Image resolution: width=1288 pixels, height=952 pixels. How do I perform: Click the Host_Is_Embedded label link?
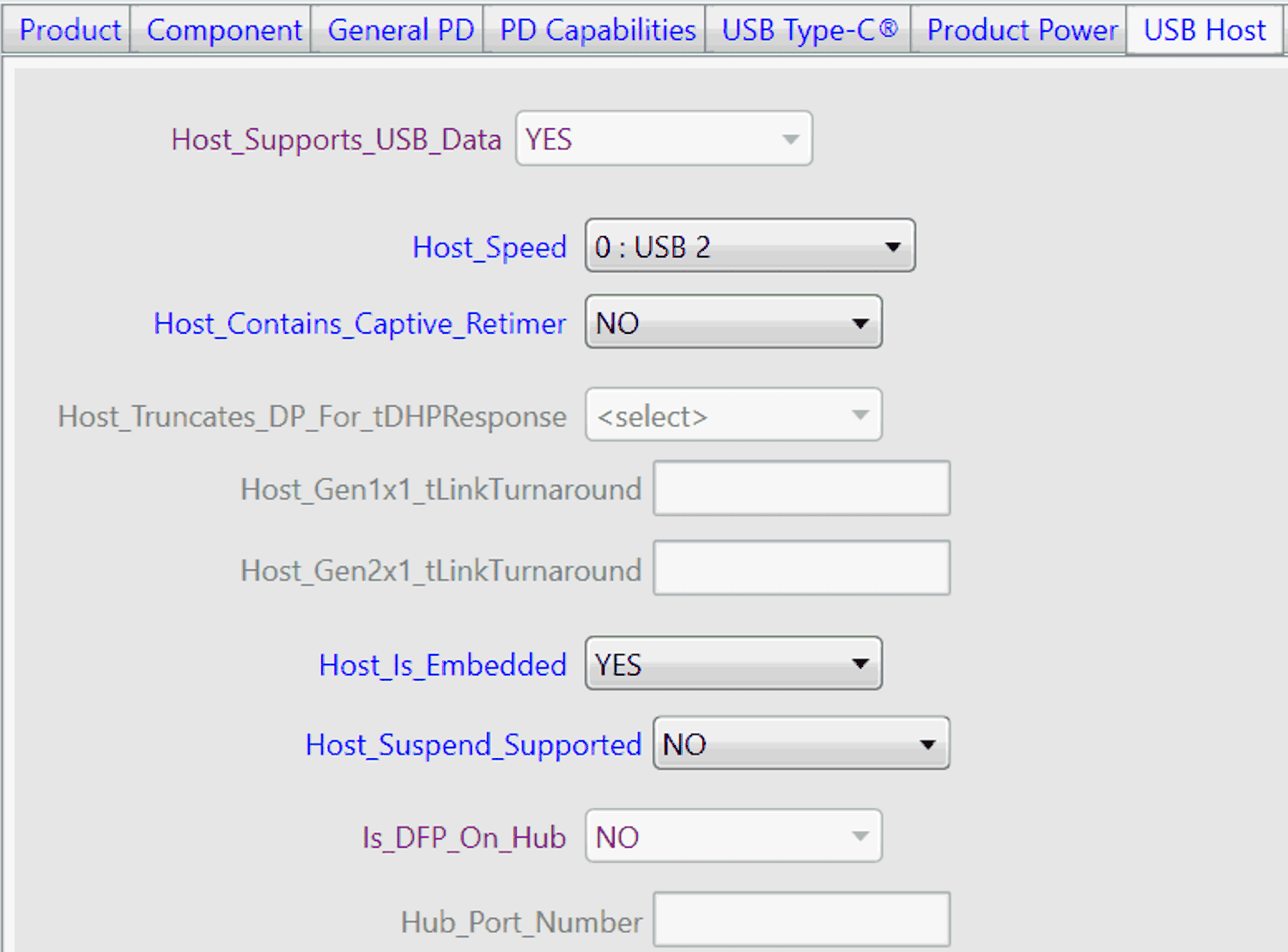442,664
